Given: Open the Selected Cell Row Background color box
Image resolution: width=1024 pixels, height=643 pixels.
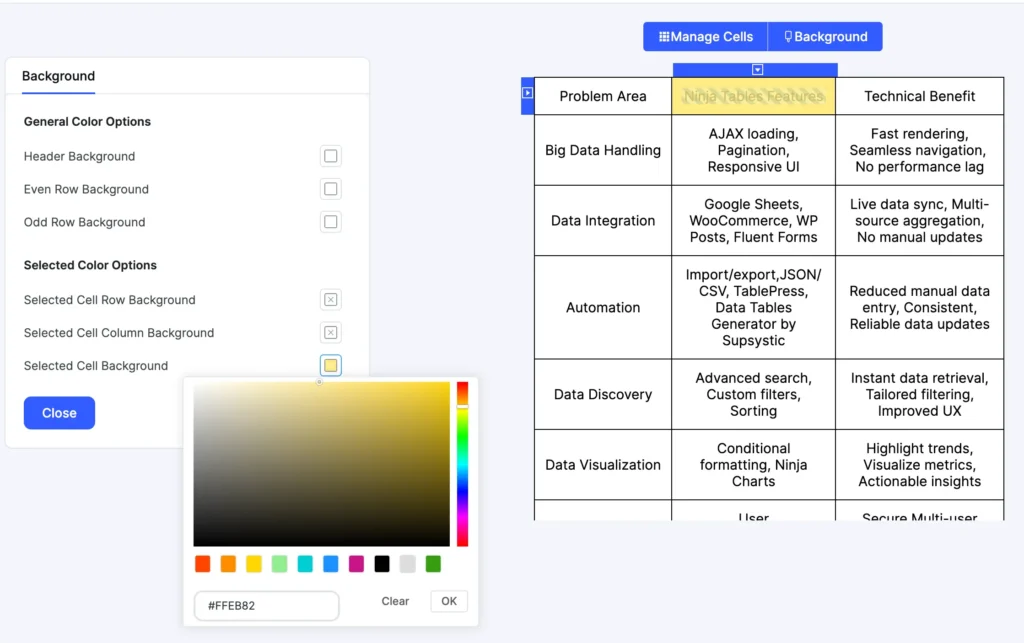Looking at the screenshot, I should [330, 300].
